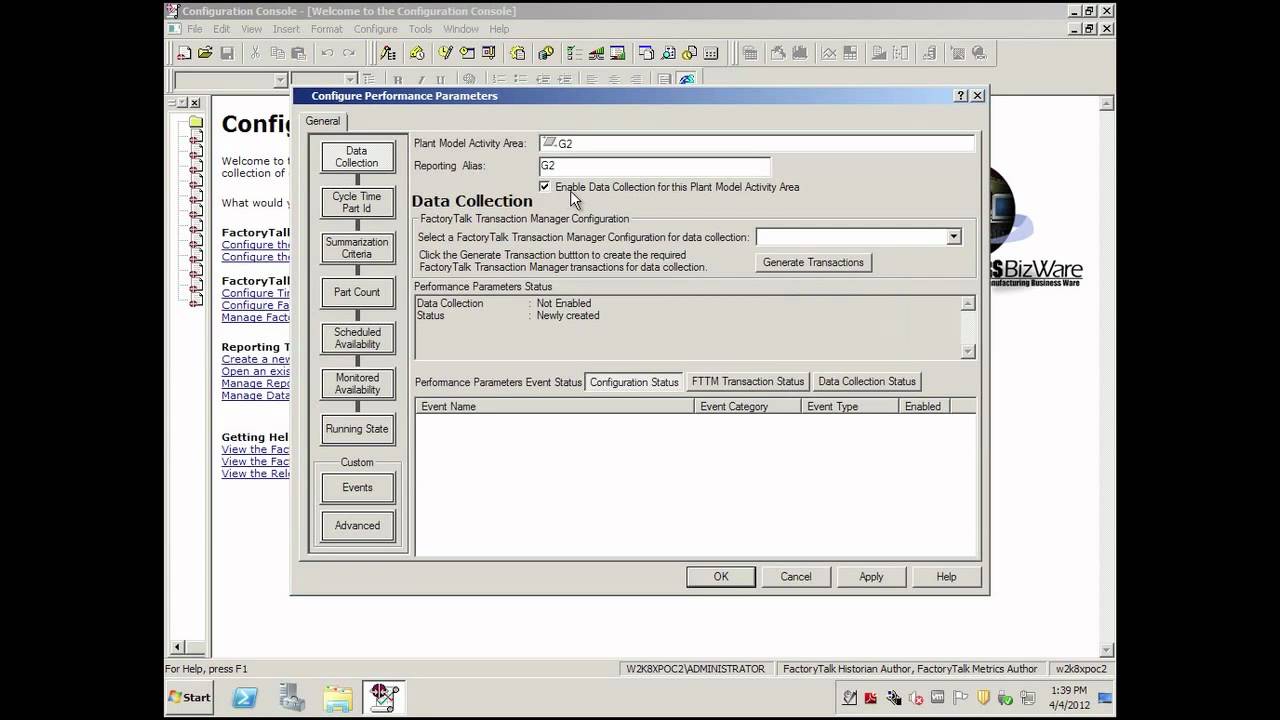Image resolution: width=1280 pixels, height=720 pixels.
Task: Click the Copy toolbar icon
Action: click(277, 53)
